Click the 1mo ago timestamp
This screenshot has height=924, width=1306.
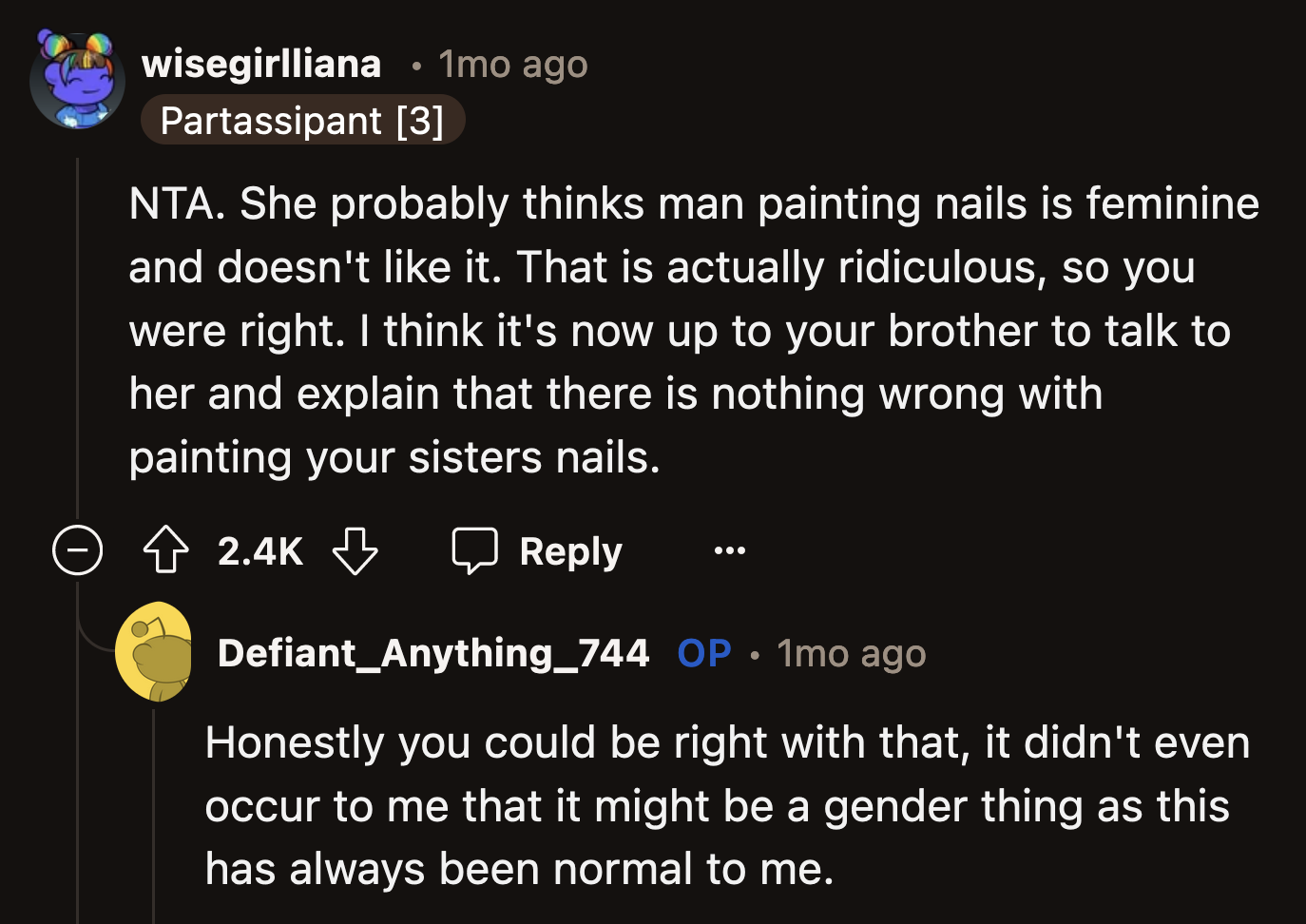(x=512, y=63)
